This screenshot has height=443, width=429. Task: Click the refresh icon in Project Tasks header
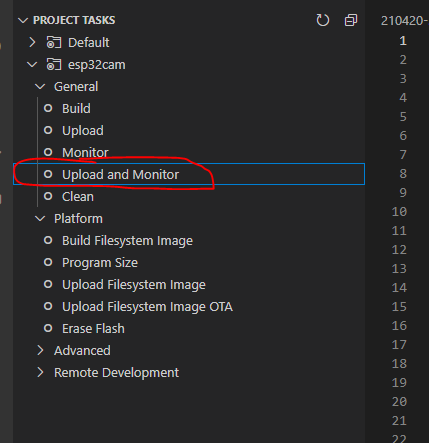322,20
